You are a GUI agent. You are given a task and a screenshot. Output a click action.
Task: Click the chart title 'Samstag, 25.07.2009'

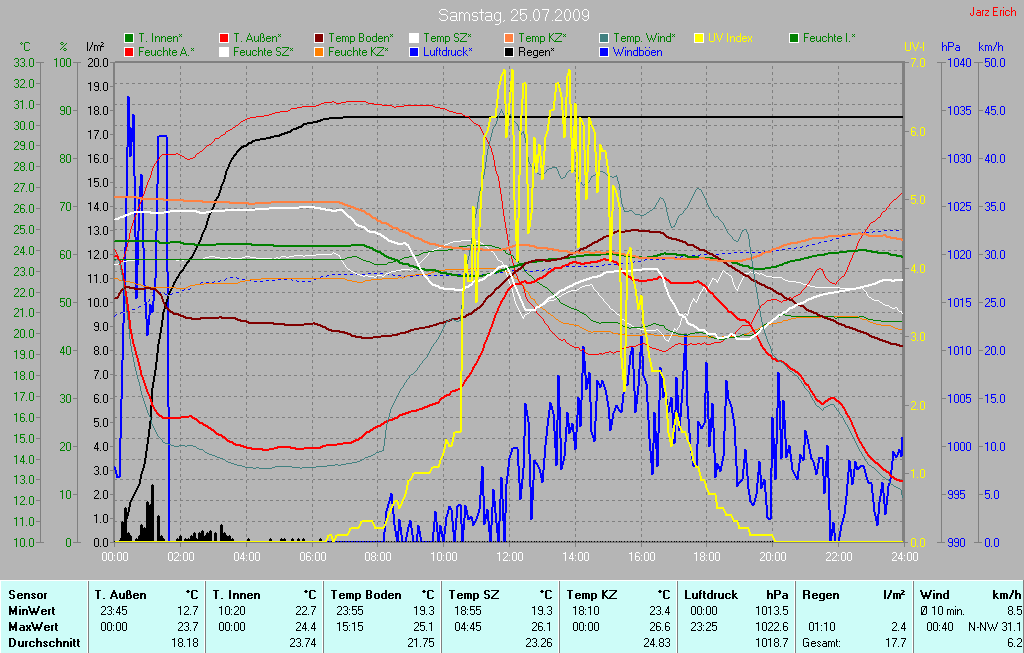pyautogui.click(x=513, y=14)
